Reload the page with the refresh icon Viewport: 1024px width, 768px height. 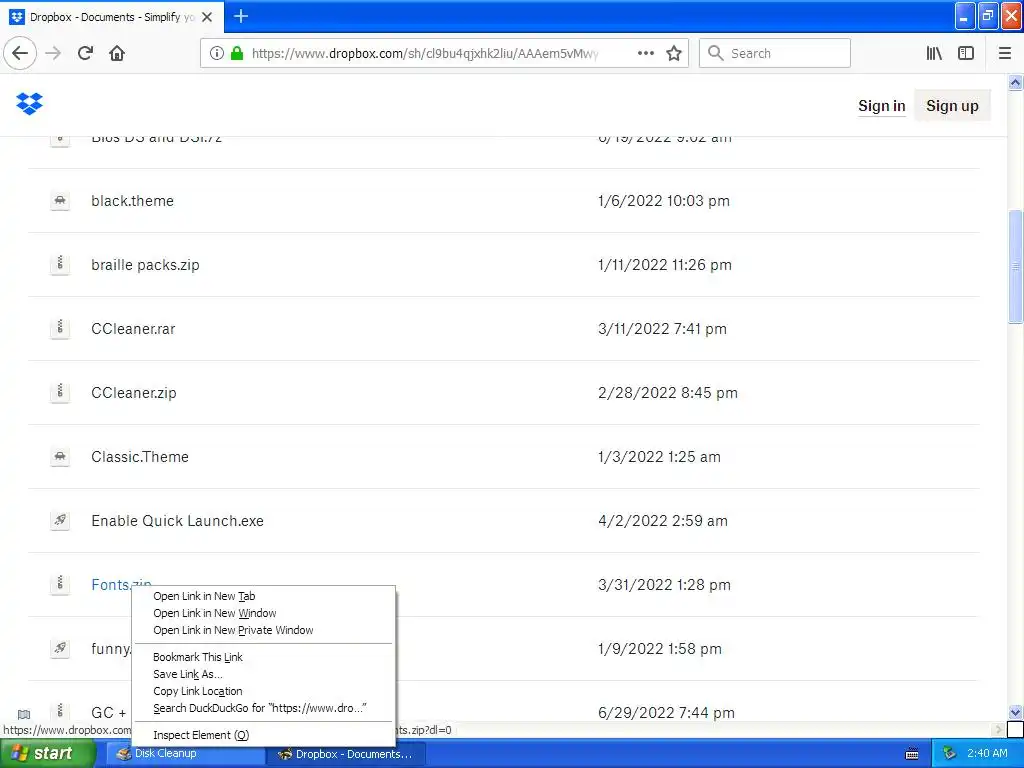click(86, 53)
